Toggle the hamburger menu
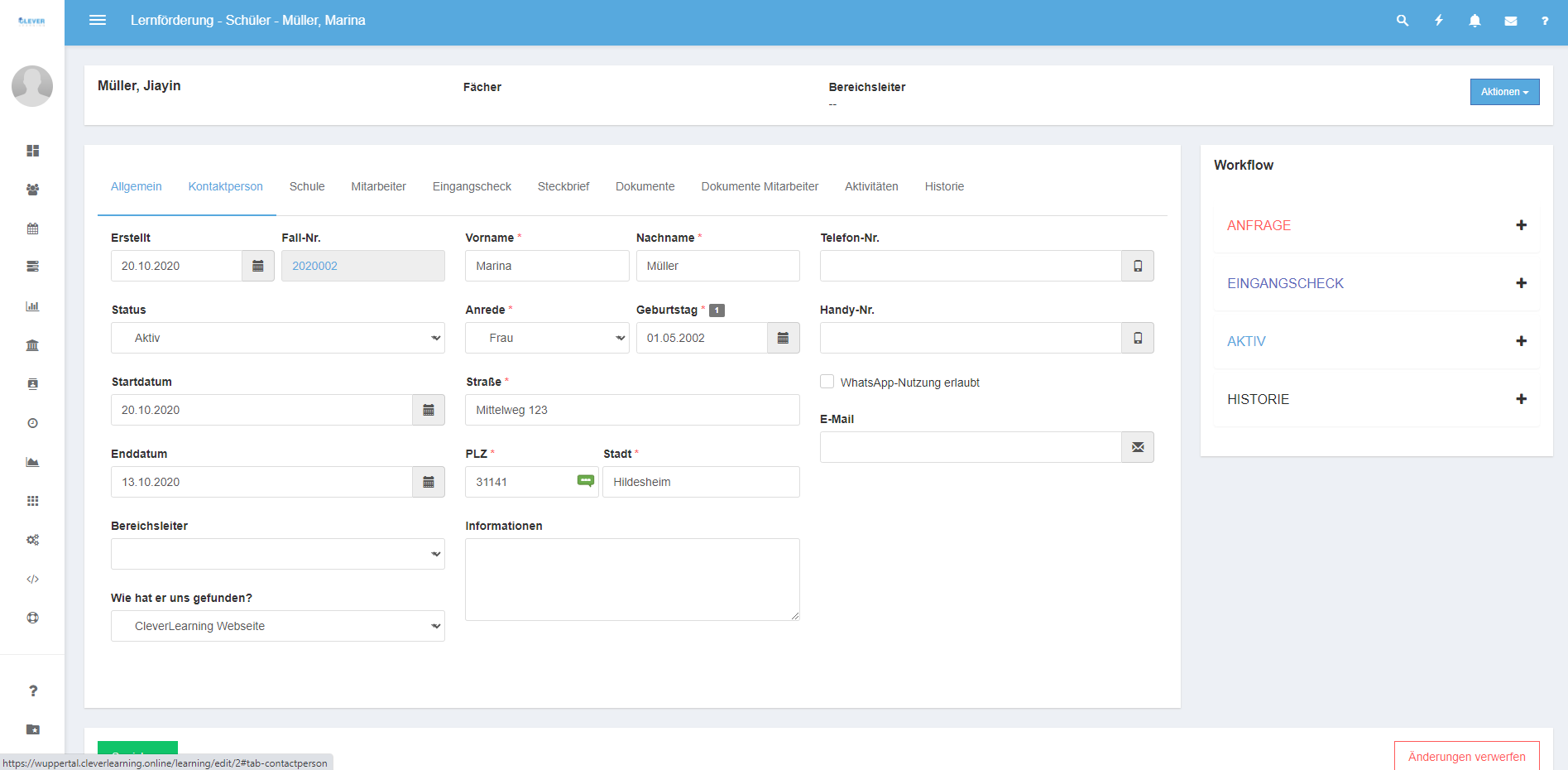Image resolution: width=1568 pixels, height=770 pixels. pos(98,20)
